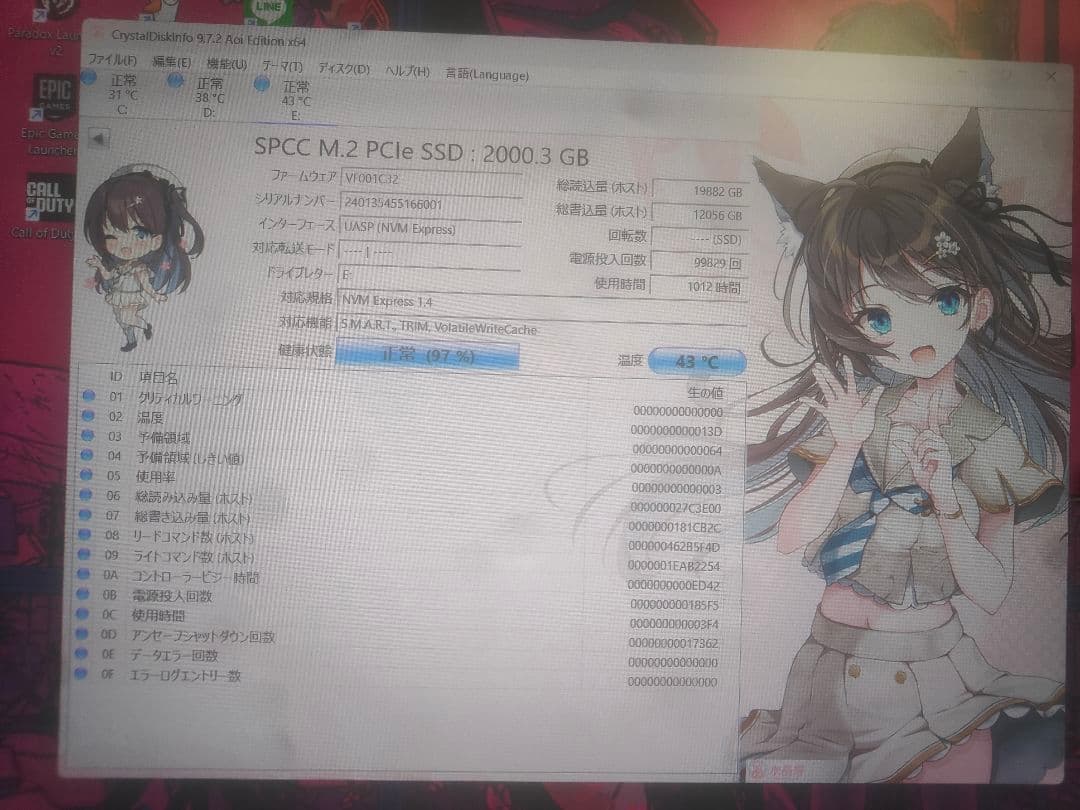Click raw value 000000000185F5
1080x810 pixels.
[674, 604]
